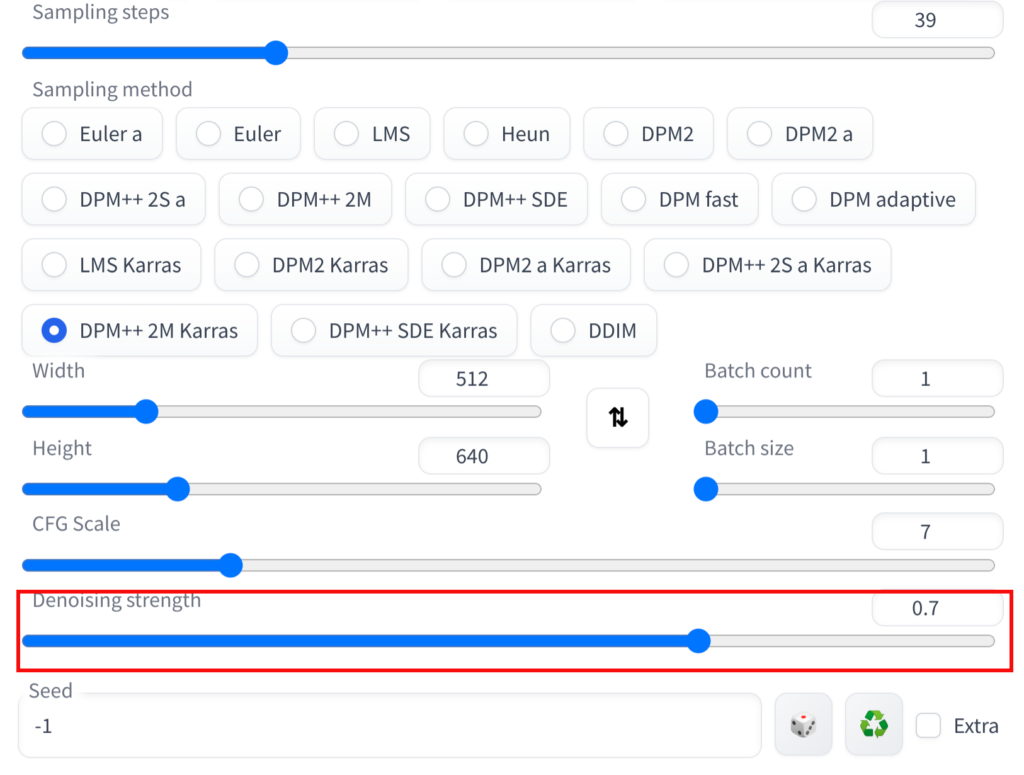This screenshot has height=775, width=1024.
Task: Click the Sampling steps field showing 39
Action: tap(937, 19)
